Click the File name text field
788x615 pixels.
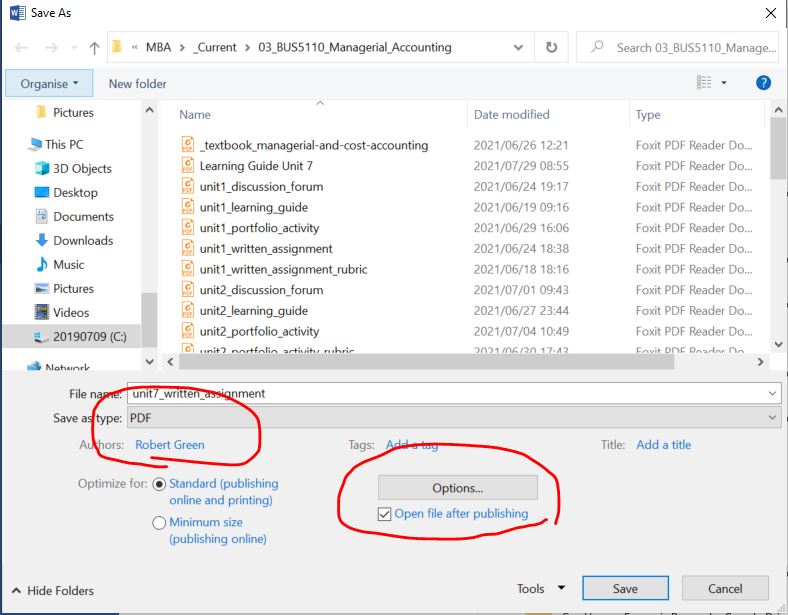click(446, 393)
